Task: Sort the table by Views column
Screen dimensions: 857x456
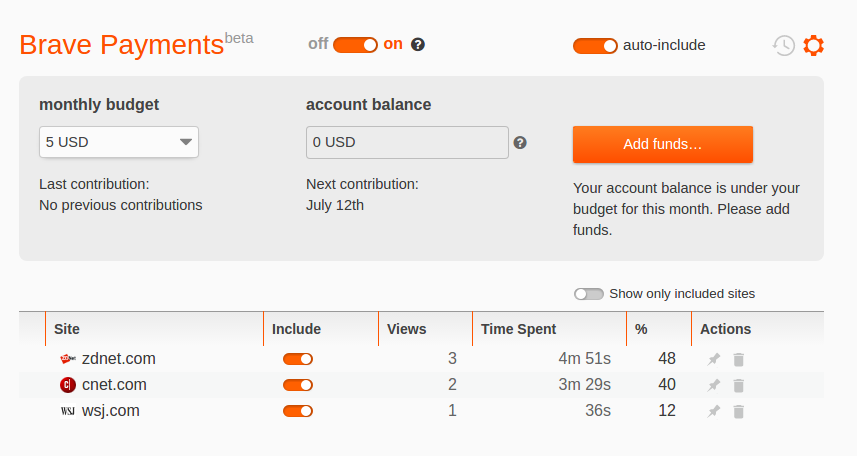Action: point(406,329)
